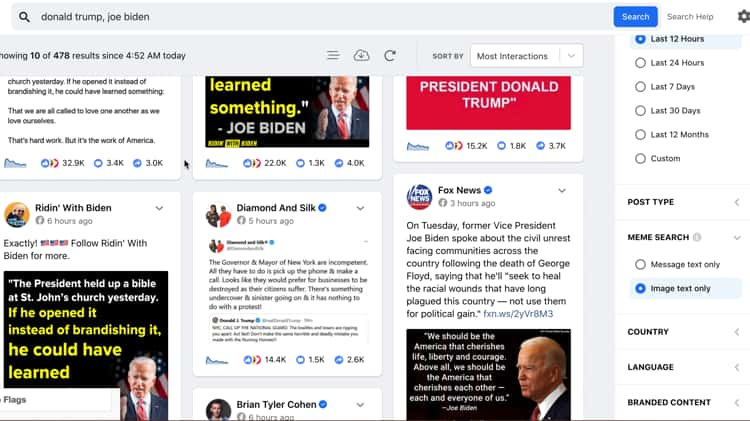View trend chart of 22.0K post
Viewport: 750px width, 421px height.
coord(217,164)
